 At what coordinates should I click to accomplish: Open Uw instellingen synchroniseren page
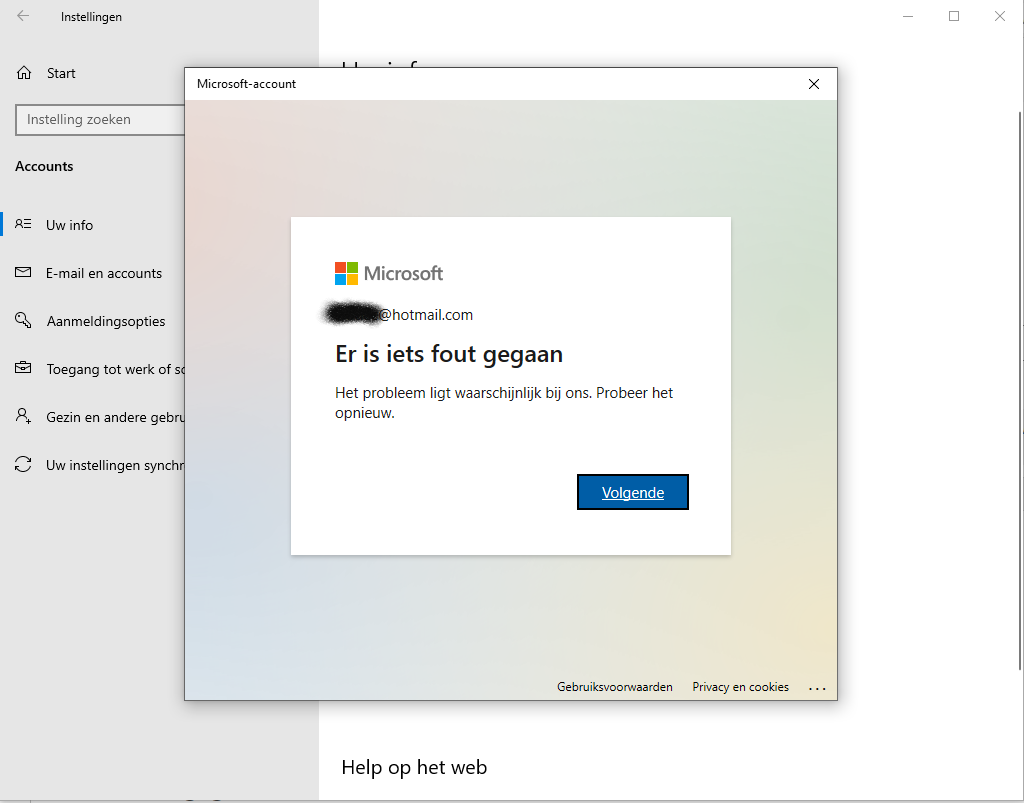[x=115, y=465]
